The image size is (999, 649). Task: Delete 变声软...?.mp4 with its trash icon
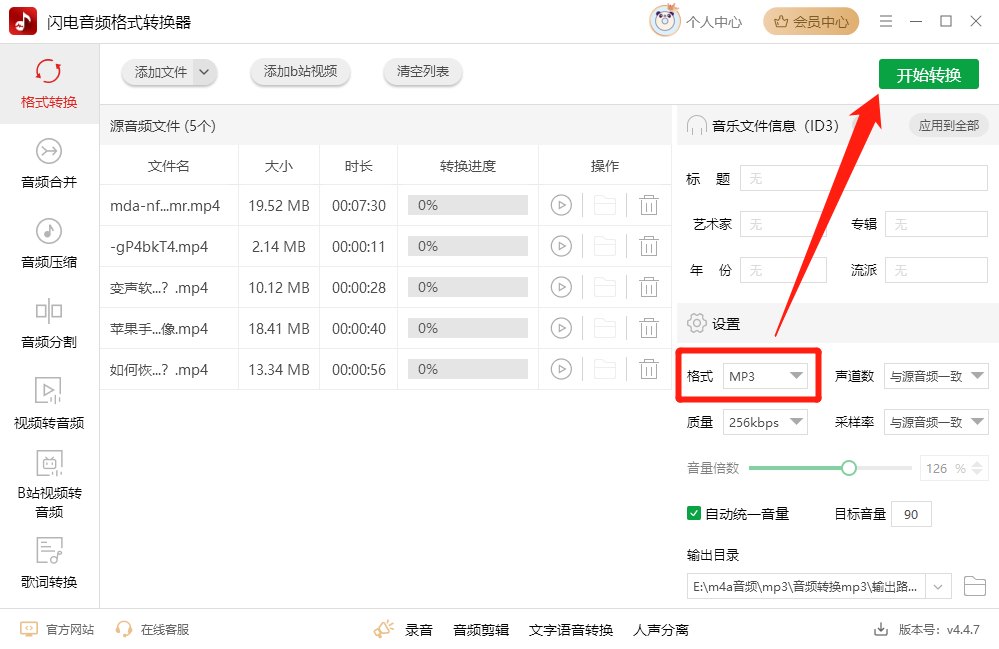(649, 287)
